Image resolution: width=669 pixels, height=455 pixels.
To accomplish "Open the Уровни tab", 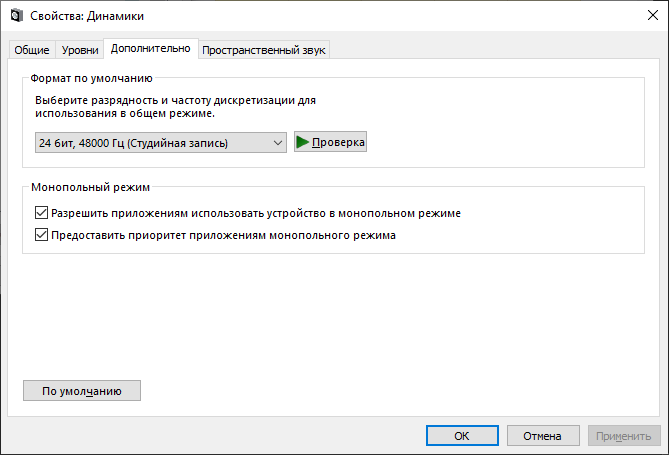I will pos(80,50).
